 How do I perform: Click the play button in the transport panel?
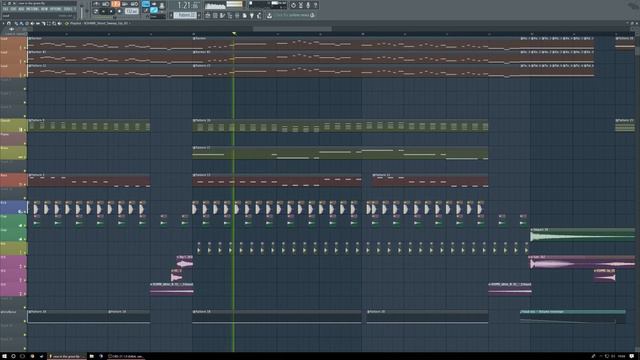click(103, 11)
